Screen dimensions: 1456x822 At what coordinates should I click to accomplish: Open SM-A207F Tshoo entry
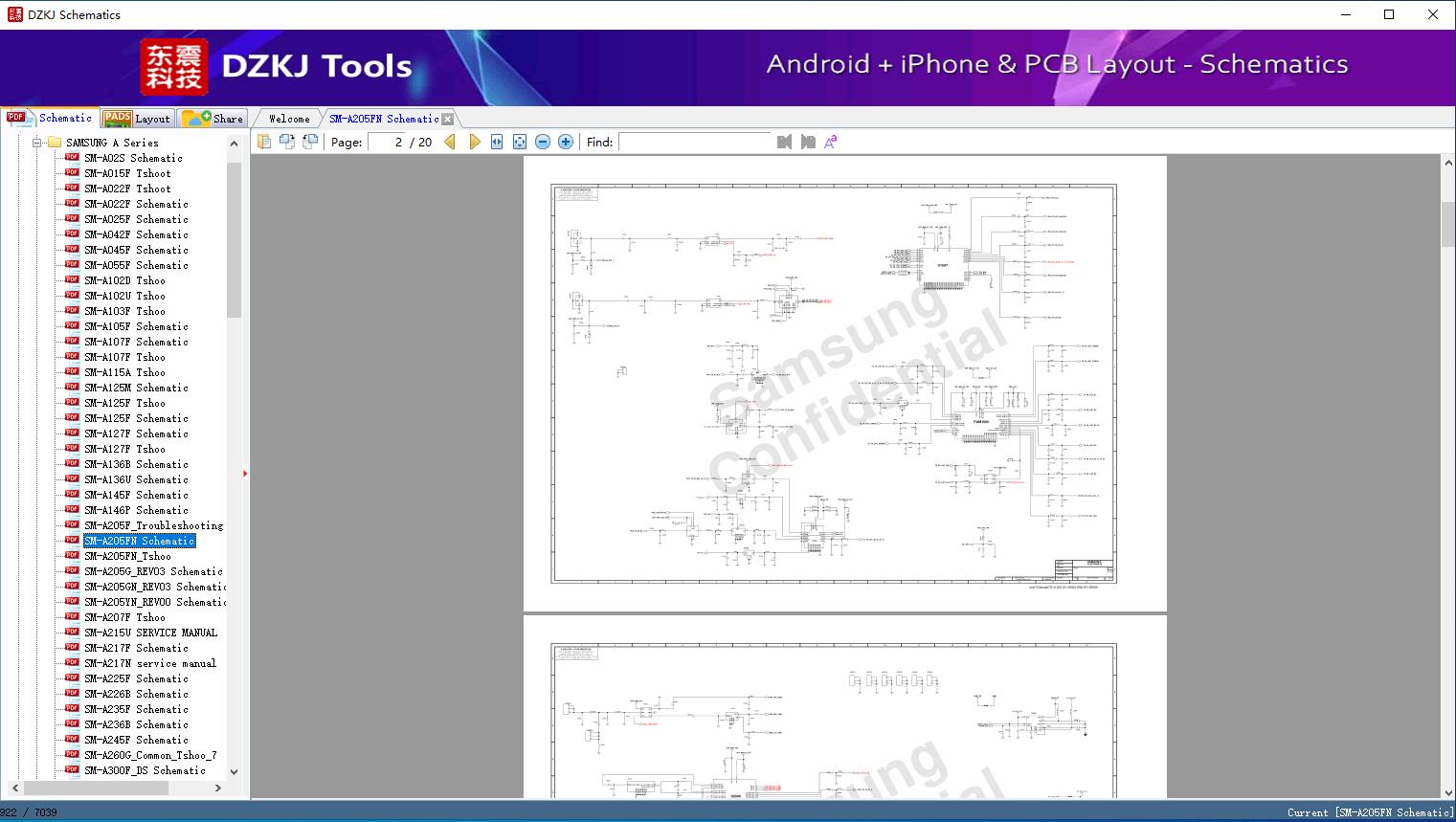tap(124, 617)
